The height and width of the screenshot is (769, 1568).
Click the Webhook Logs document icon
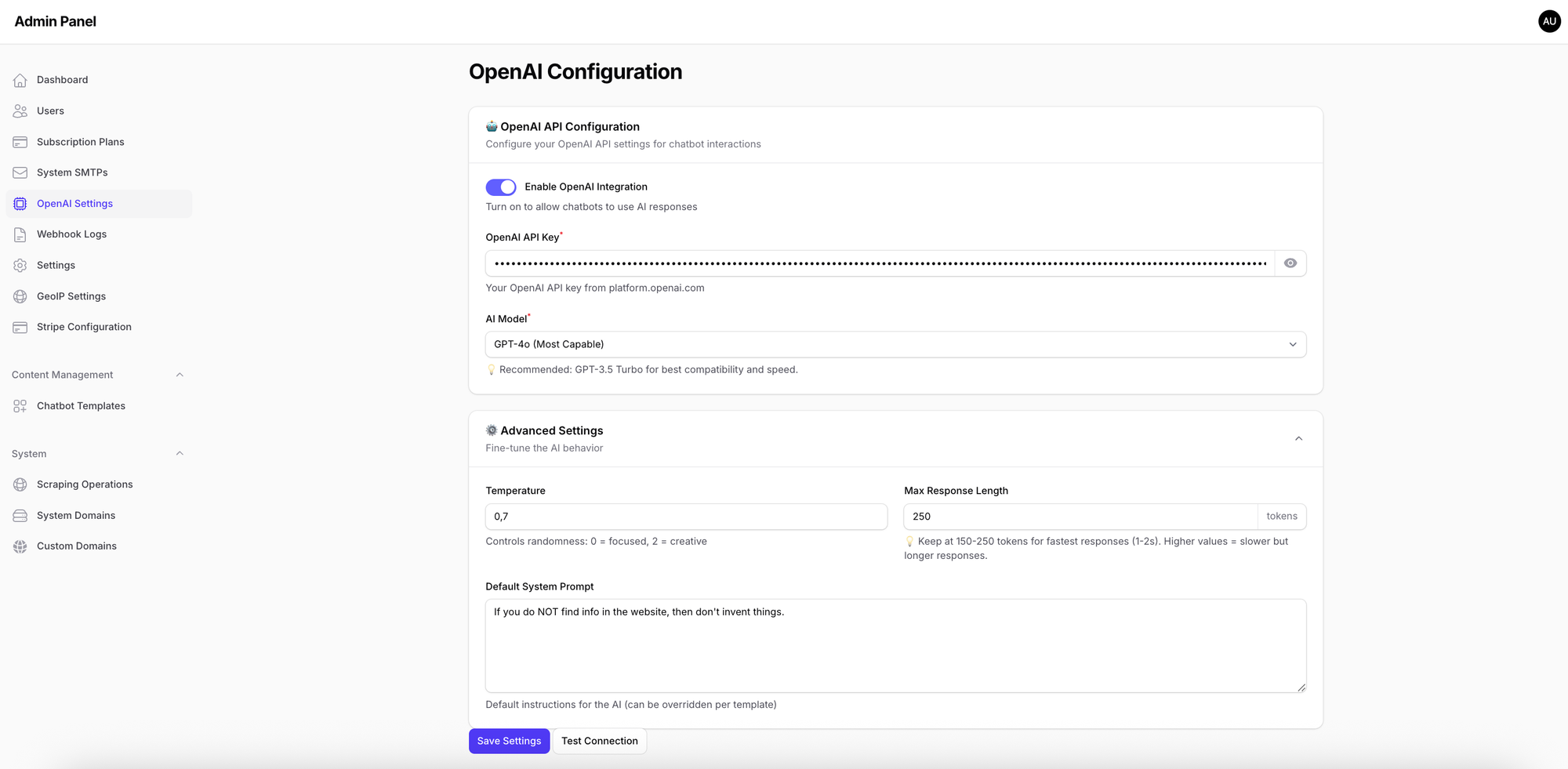[20, 234]
